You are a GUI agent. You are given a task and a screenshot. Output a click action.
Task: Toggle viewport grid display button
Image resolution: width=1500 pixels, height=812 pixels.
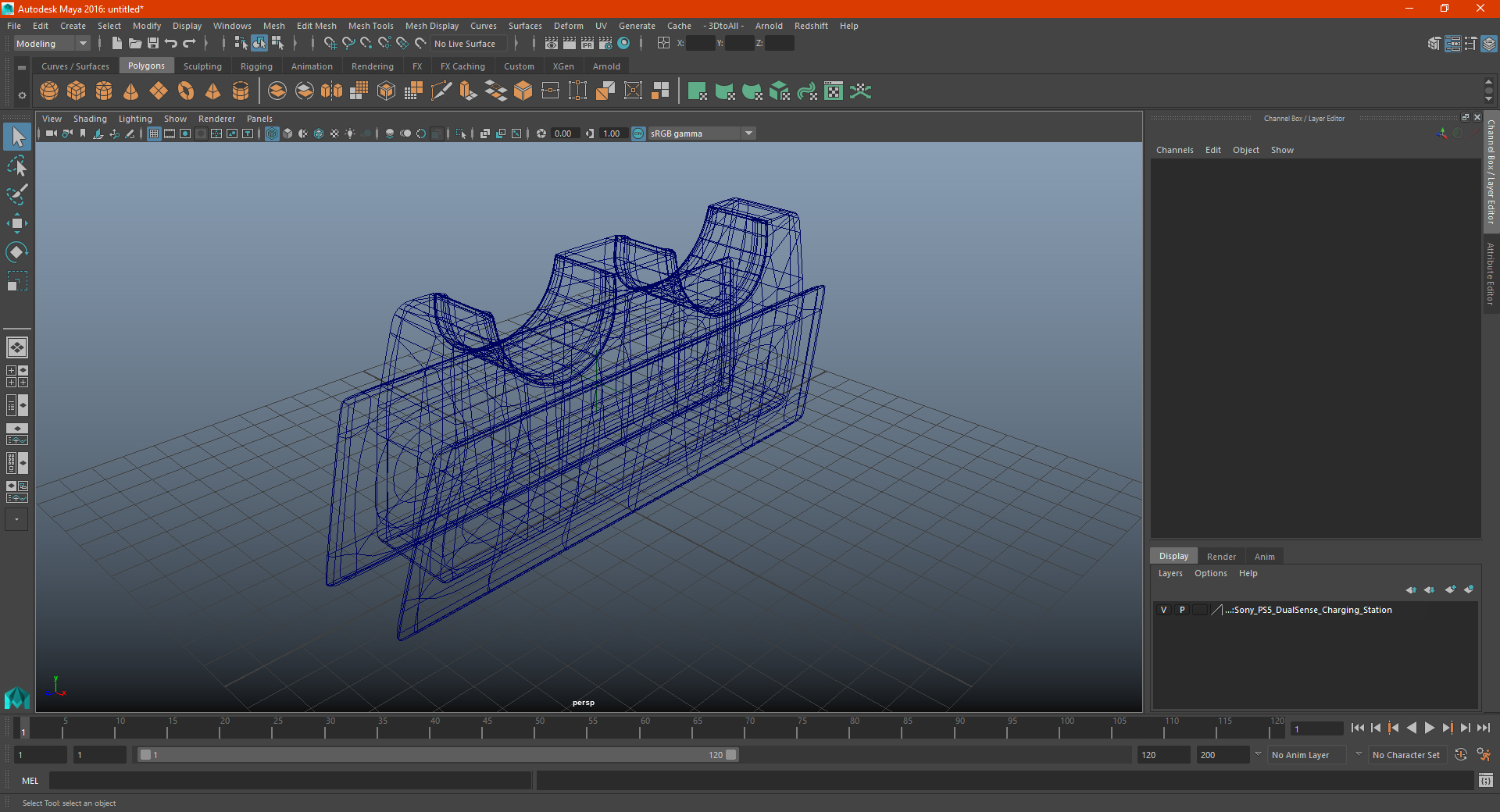(x=154, y=134)
